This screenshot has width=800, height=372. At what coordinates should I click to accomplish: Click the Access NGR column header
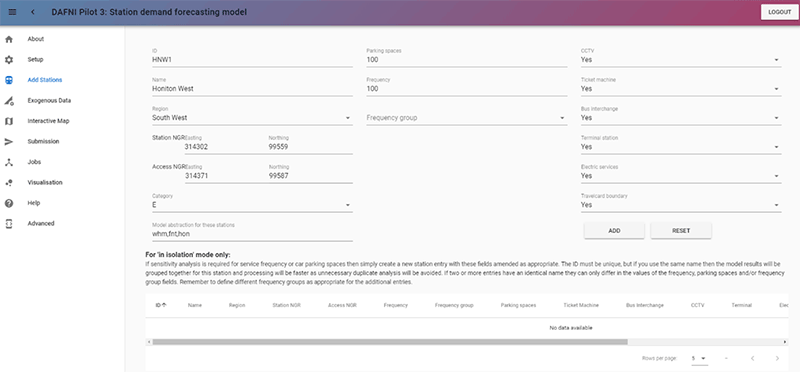click(342, 305)
